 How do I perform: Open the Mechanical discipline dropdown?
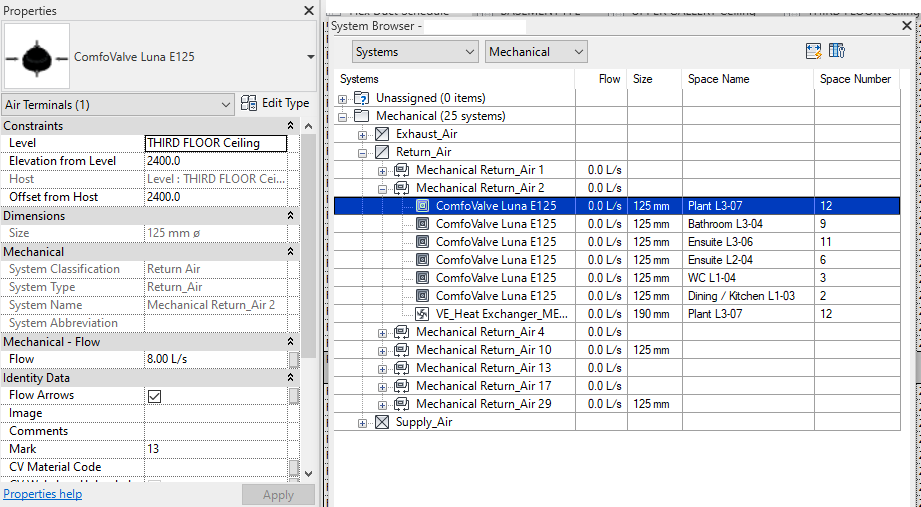pos(536,52)
